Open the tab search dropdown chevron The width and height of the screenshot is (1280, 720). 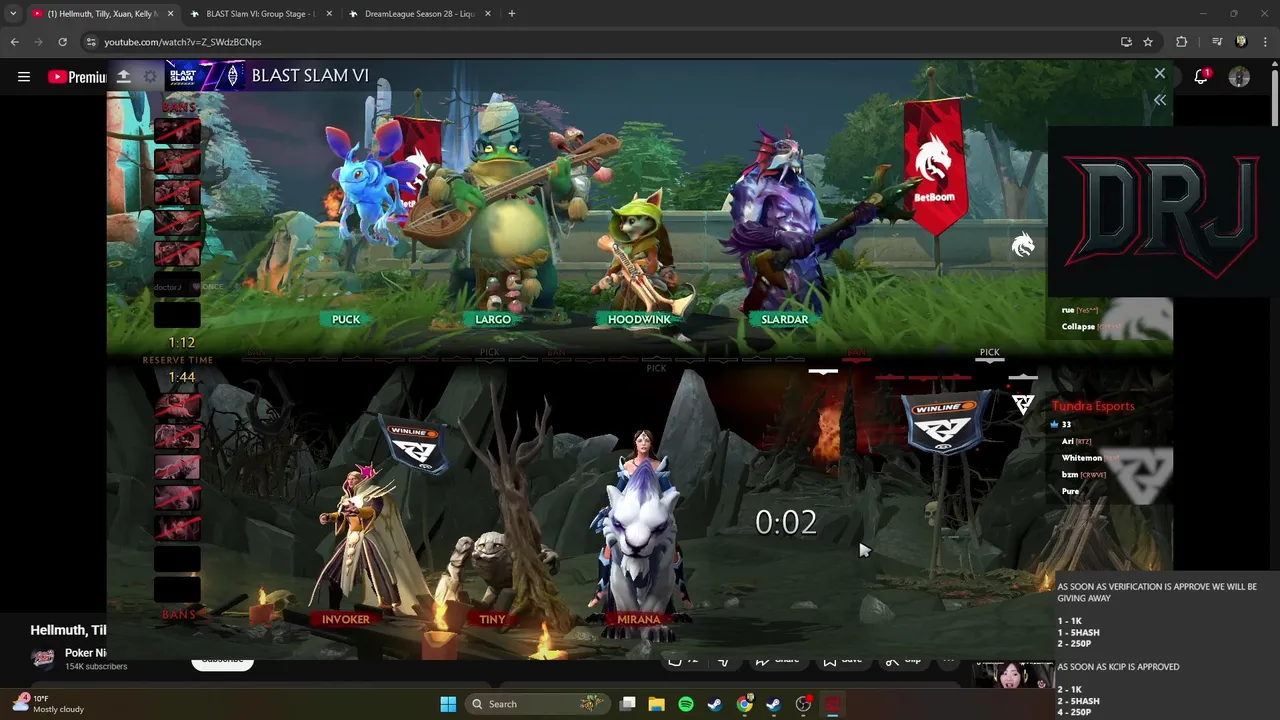[12, 14]
